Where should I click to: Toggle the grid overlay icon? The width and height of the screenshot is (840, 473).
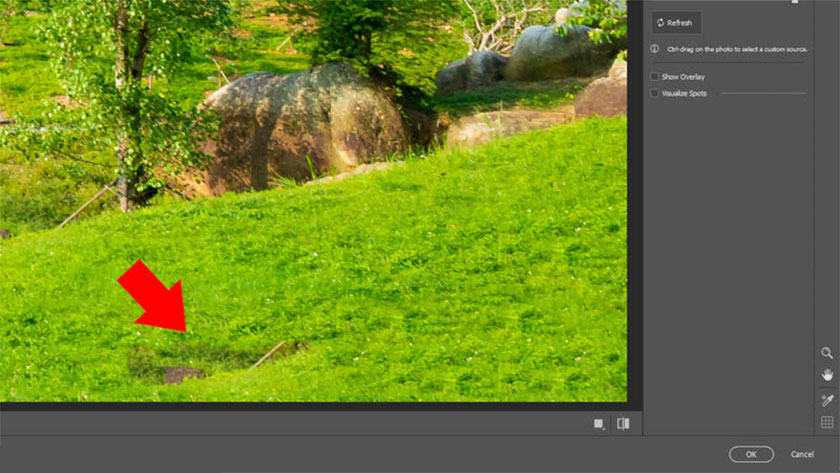click(x=827, y=422)
